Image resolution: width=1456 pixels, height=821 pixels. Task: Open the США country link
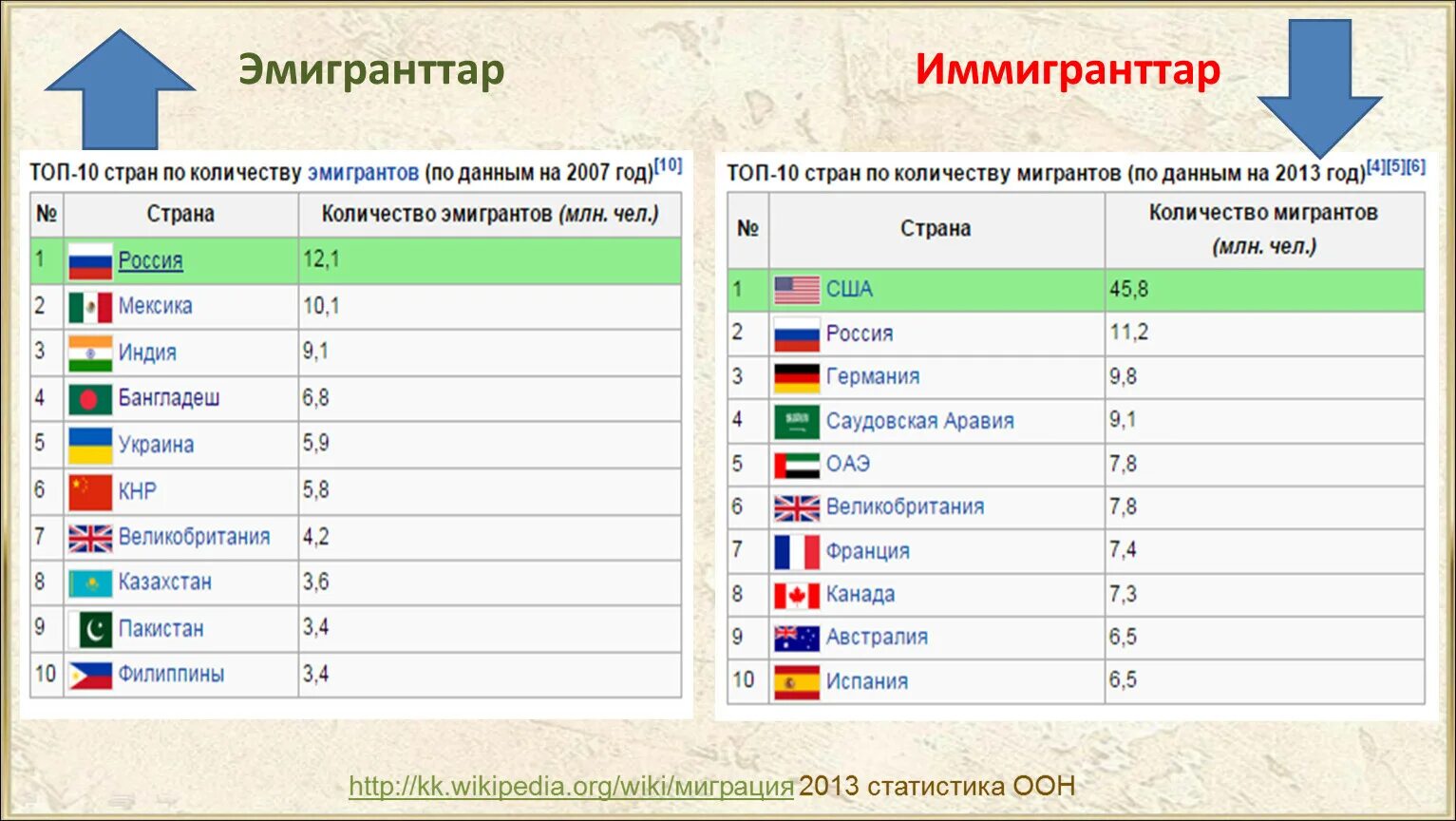[x=849, y=289]
